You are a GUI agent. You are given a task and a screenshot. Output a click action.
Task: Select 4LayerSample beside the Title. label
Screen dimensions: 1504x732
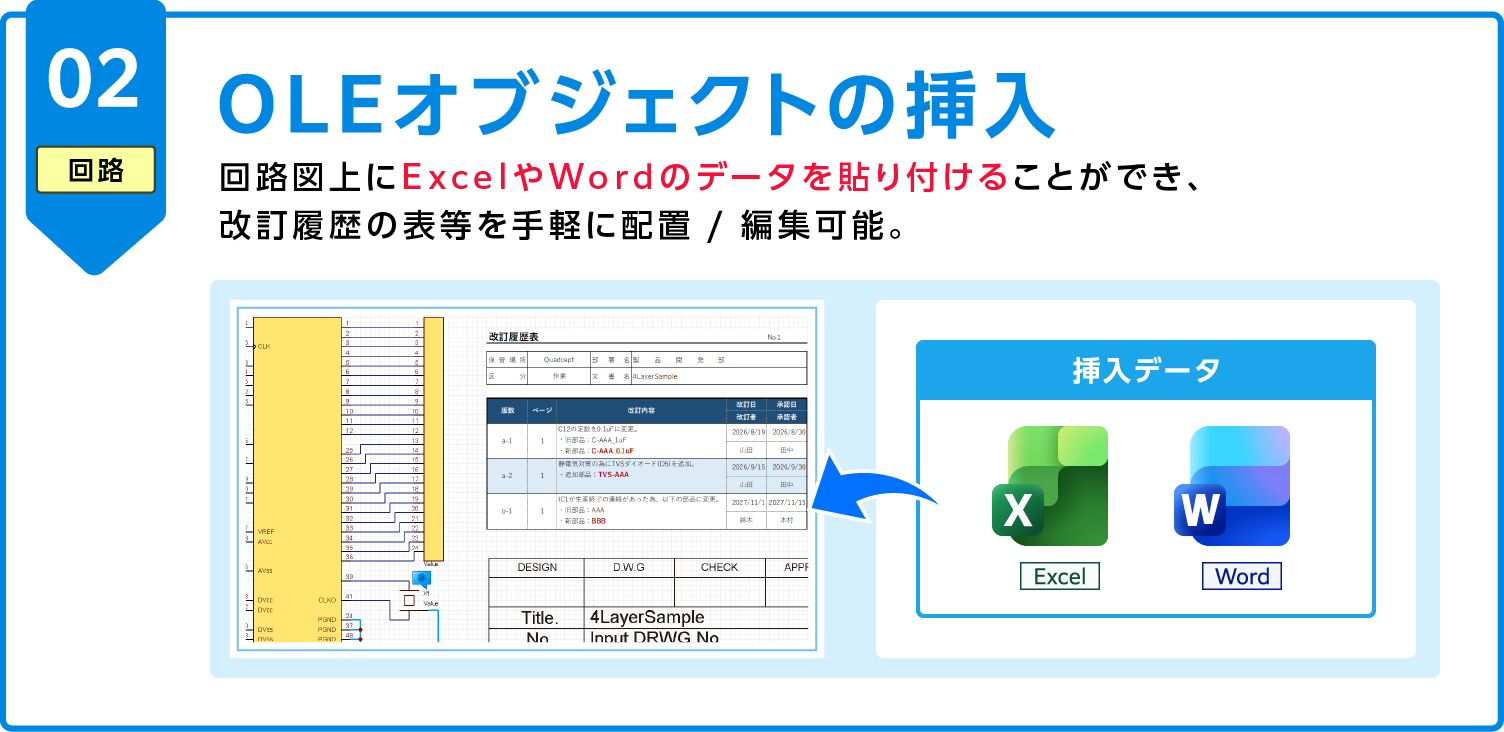coord(647,617)
